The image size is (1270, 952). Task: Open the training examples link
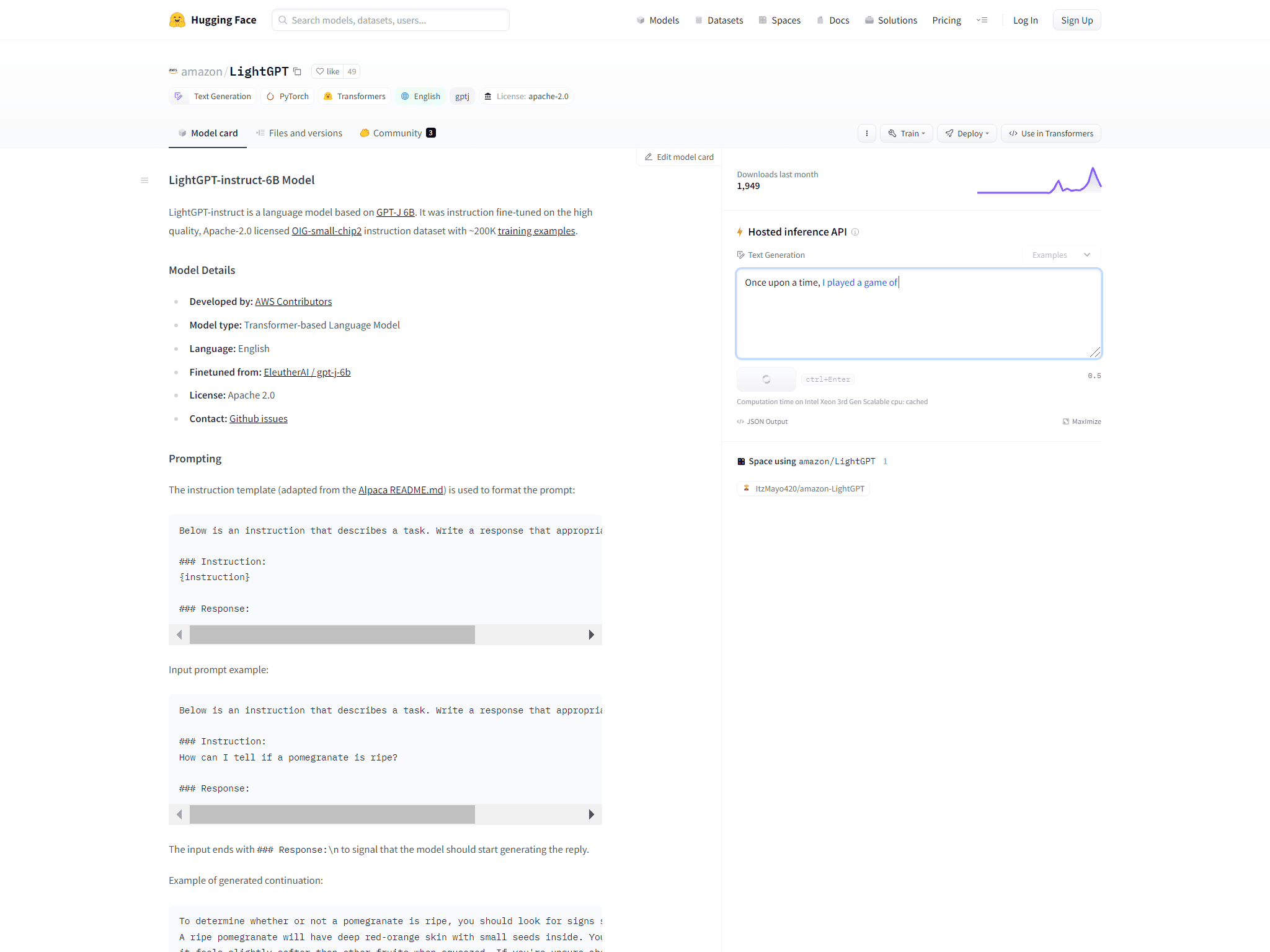(x=536, y=231)
